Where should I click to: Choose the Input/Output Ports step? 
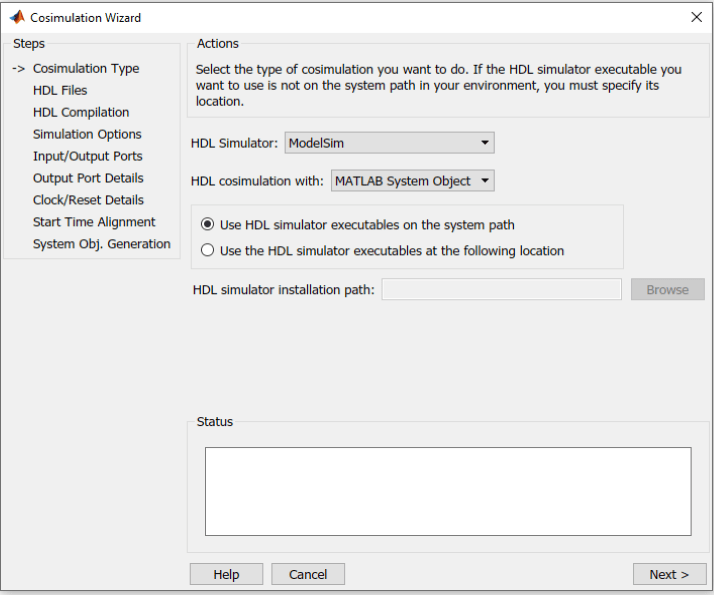(87, 156)
